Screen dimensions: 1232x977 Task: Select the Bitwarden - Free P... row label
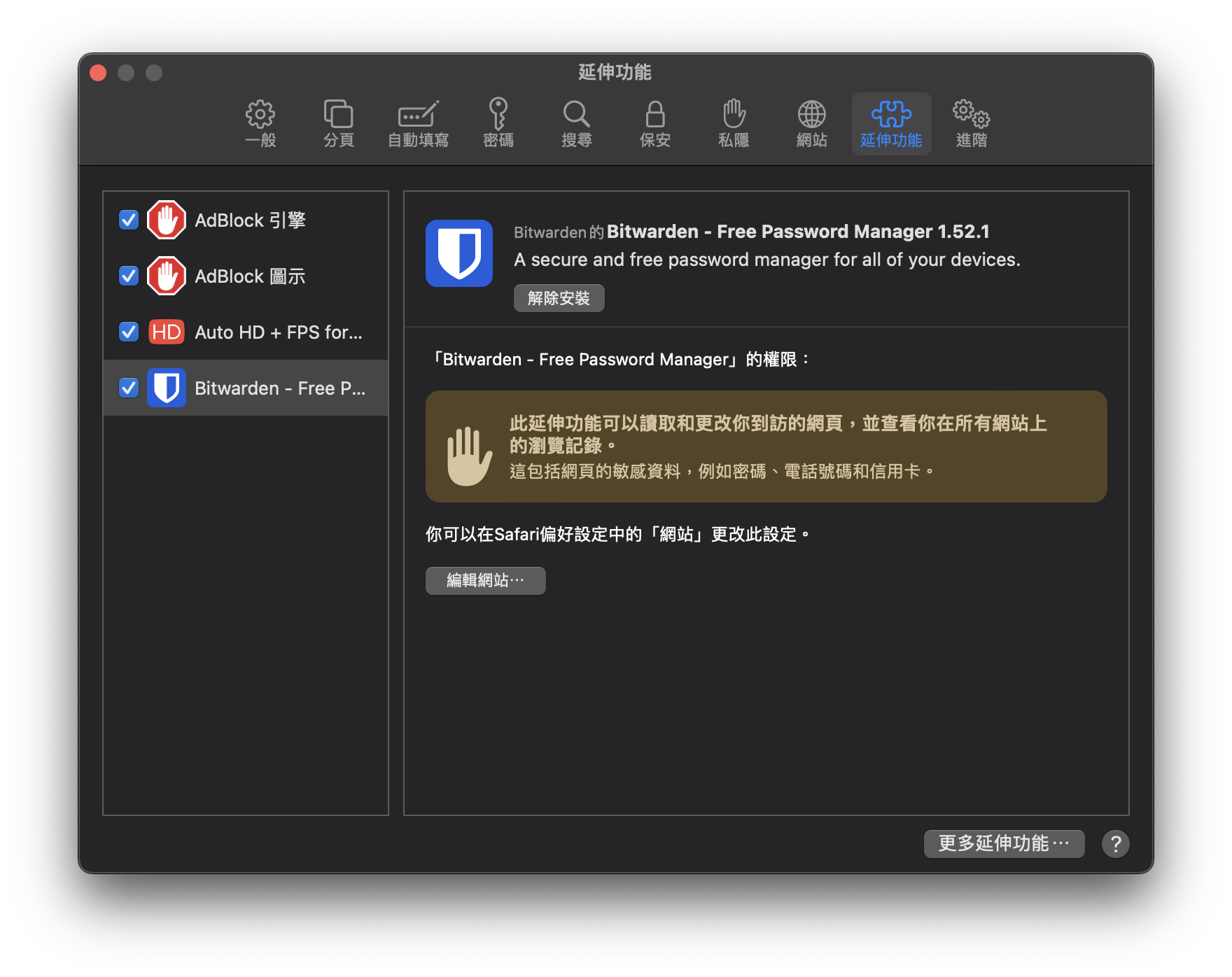(280, 388)
